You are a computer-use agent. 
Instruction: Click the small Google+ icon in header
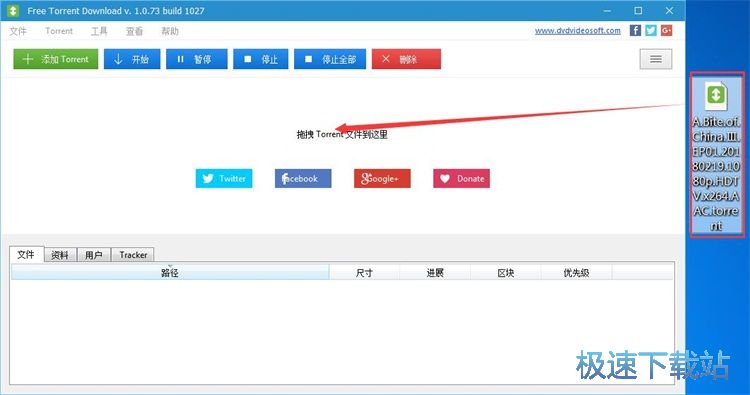[666, 30]
